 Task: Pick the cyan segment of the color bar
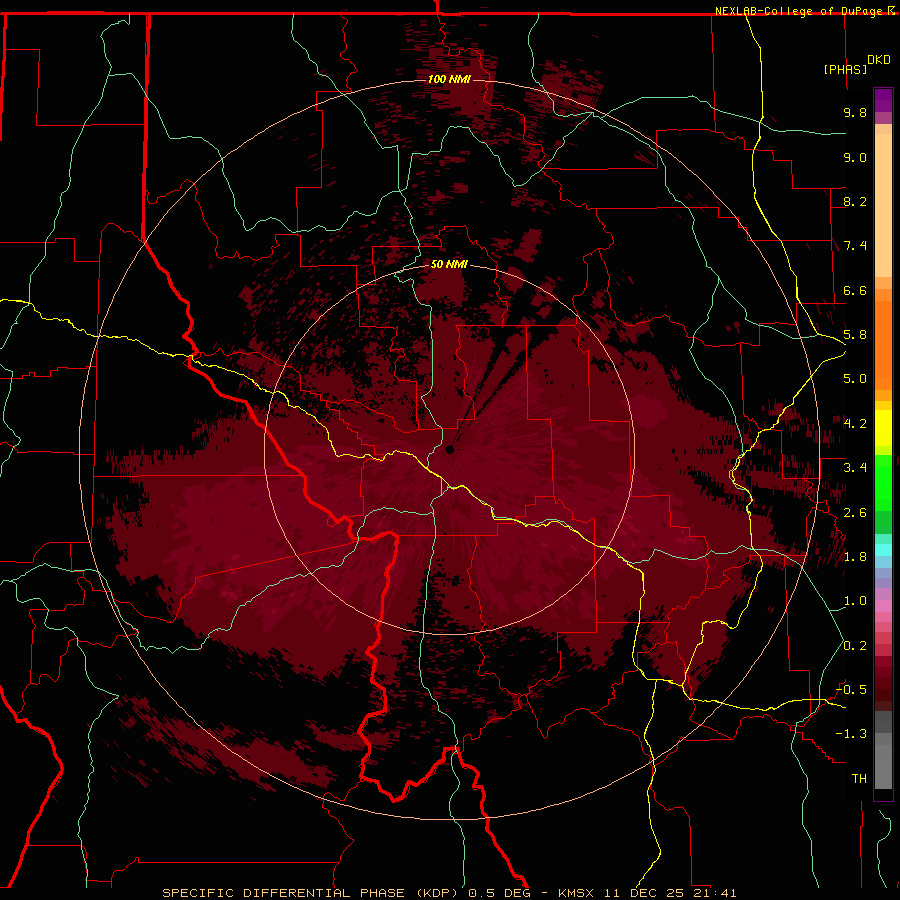pyautogui.click(x=883, y=550)
